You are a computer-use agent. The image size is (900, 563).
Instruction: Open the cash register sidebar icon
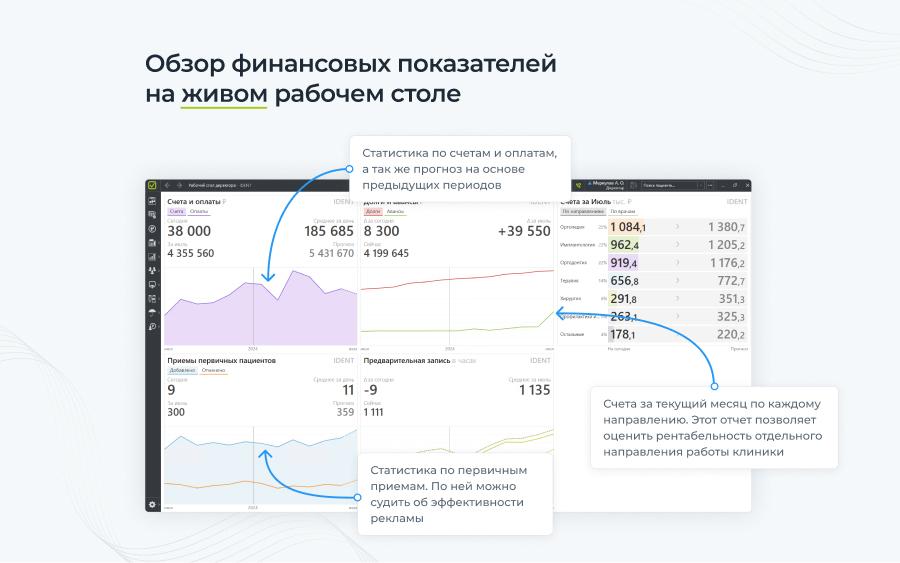click(x=152, y=243)
